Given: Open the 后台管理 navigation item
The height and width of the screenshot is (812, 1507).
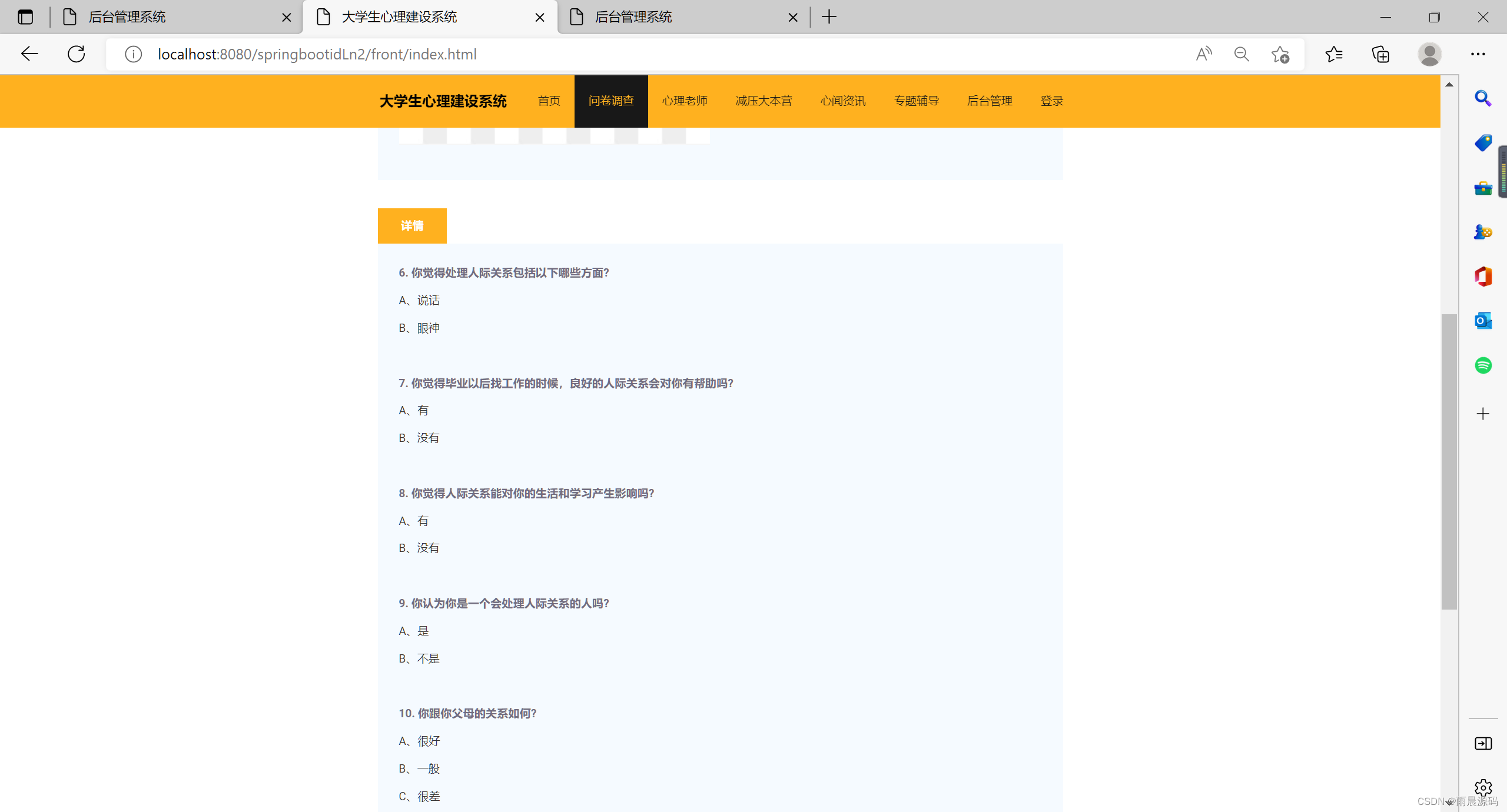Looking at the screenshot, I should 990,101.
